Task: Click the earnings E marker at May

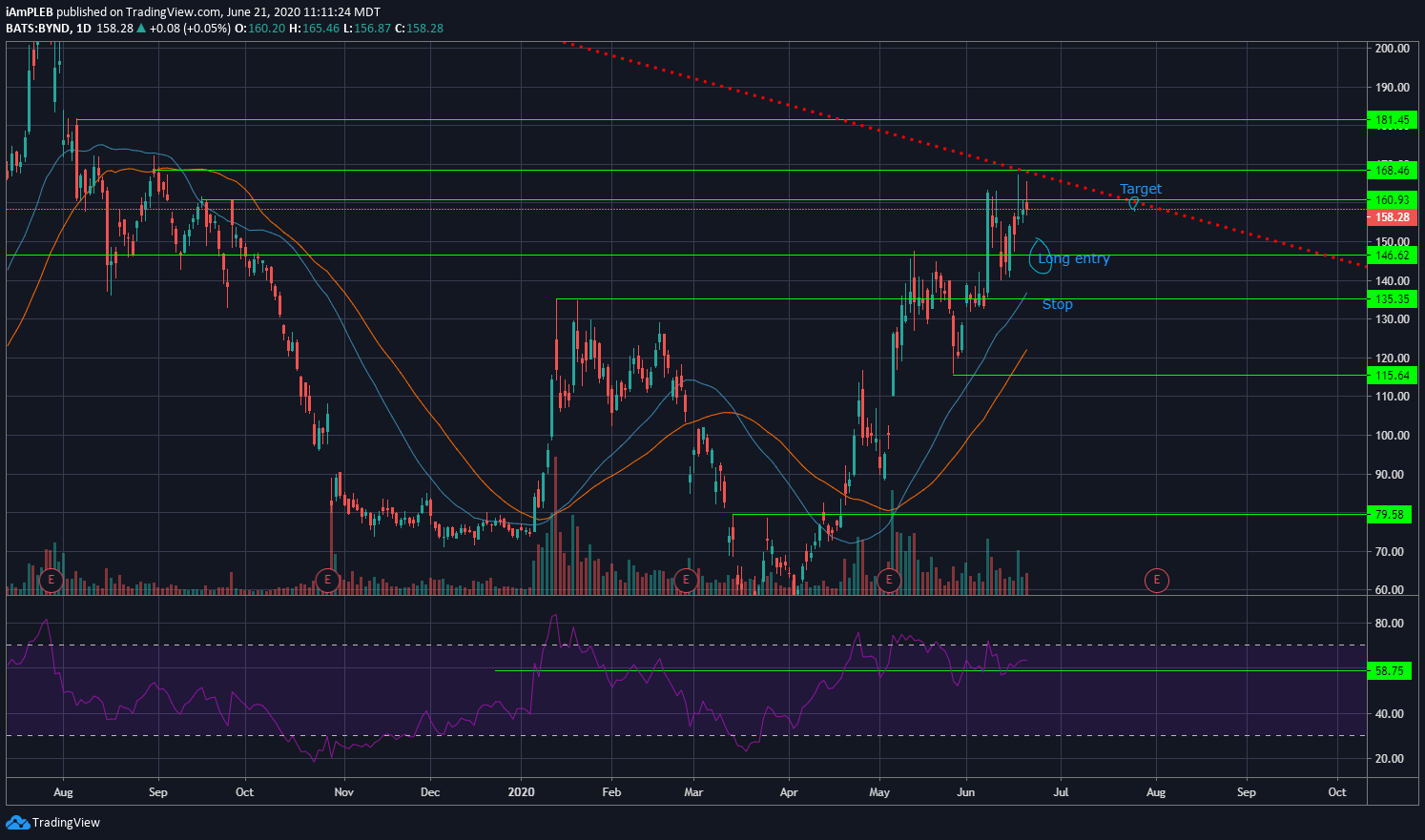Action: pos(889,580)
